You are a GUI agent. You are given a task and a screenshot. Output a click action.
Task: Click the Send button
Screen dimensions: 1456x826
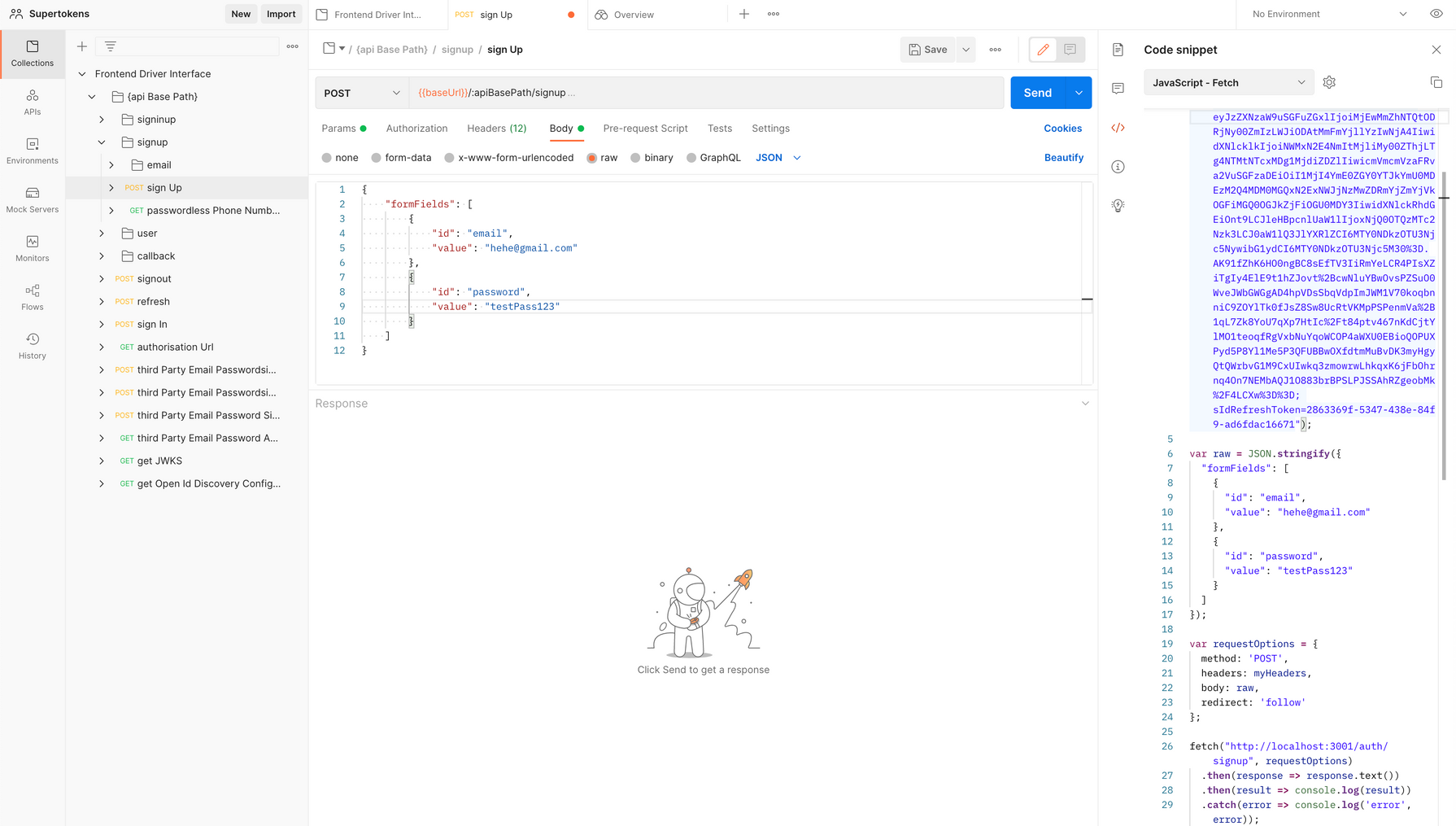1037,93
